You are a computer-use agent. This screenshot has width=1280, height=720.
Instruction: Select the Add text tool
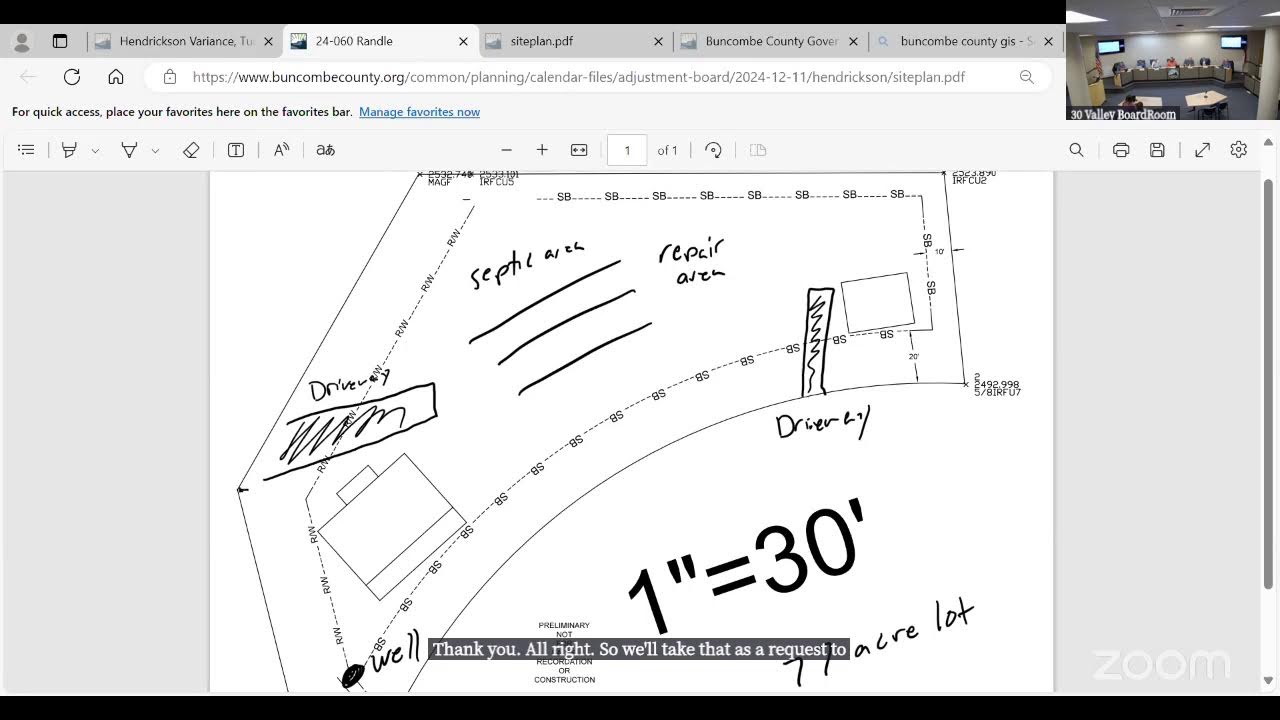coord(236,150)
